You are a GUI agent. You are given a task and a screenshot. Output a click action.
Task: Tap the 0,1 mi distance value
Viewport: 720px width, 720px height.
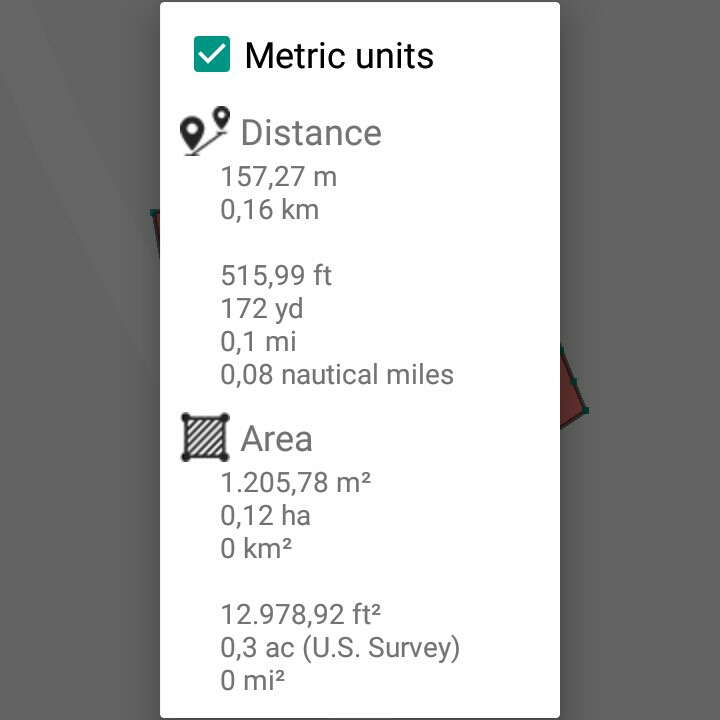click(x=258, y=342)
